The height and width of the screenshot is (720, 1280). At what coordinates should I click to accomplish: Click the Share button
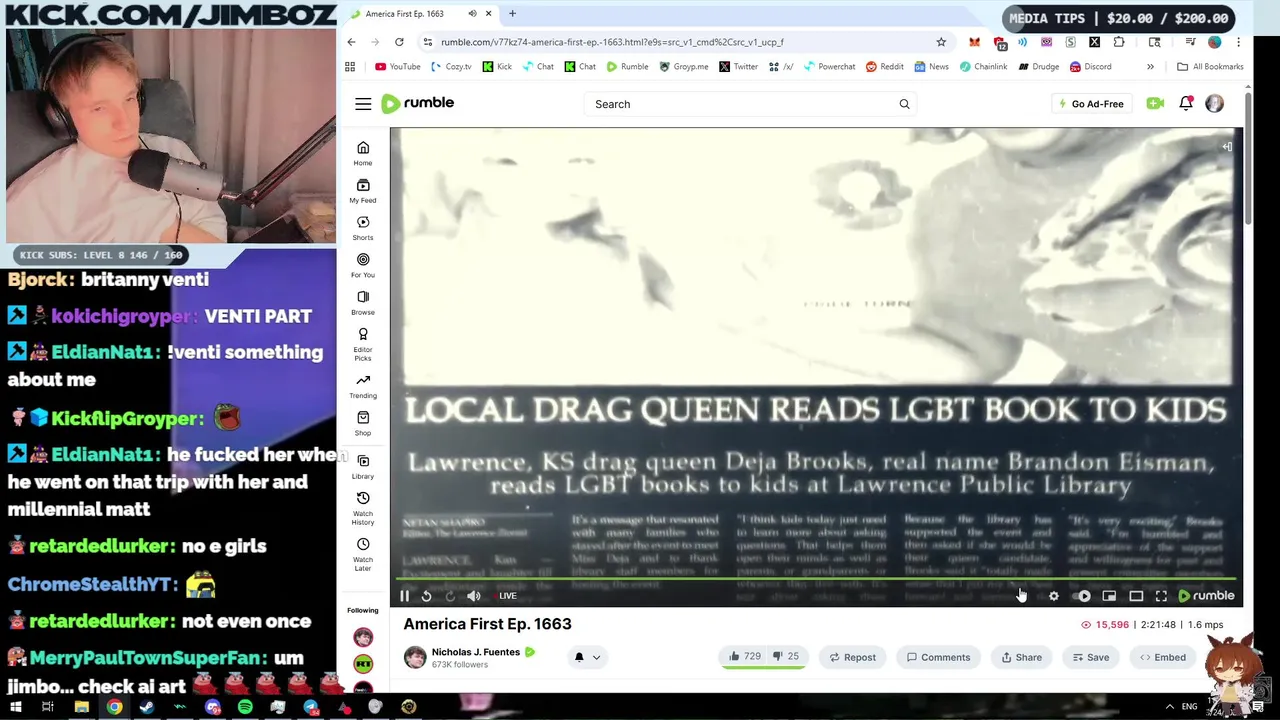(x=1022, y=657)
